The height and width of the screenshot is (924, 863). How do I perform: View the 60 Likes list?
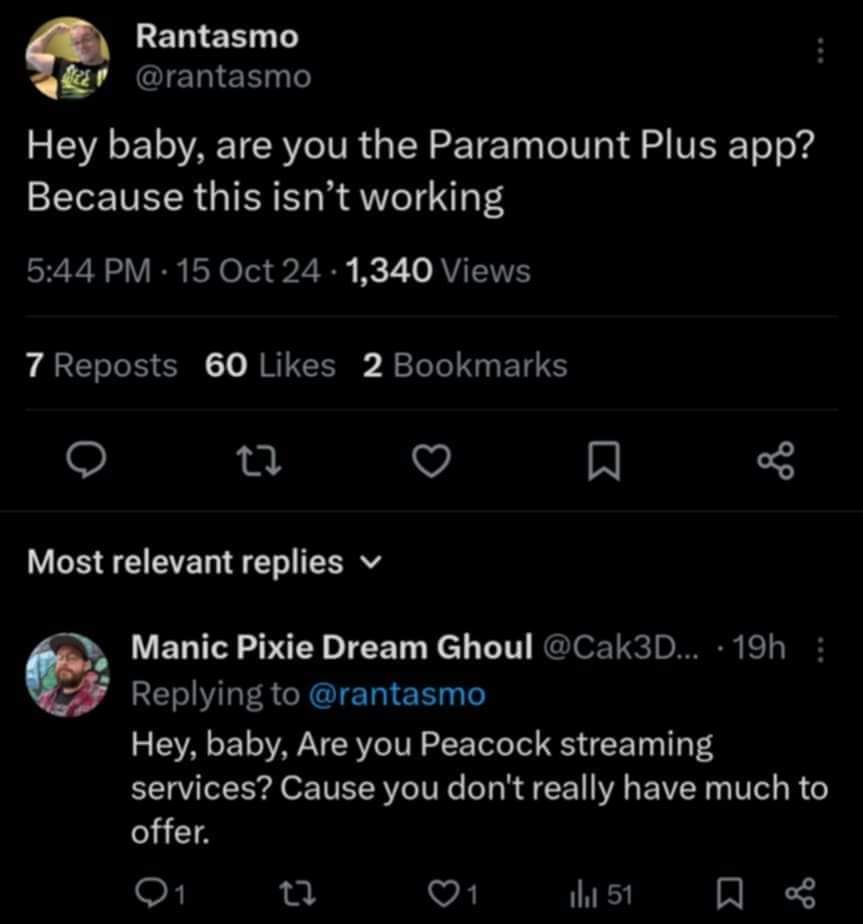click(270, 366)
